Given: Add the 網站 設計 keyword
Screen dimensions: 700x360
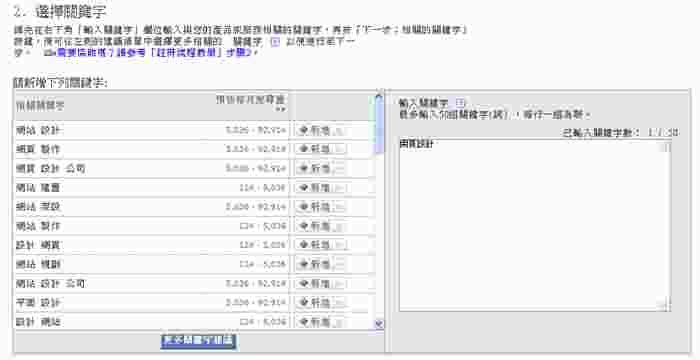Looking at the screenshot, I should point(321,130).
